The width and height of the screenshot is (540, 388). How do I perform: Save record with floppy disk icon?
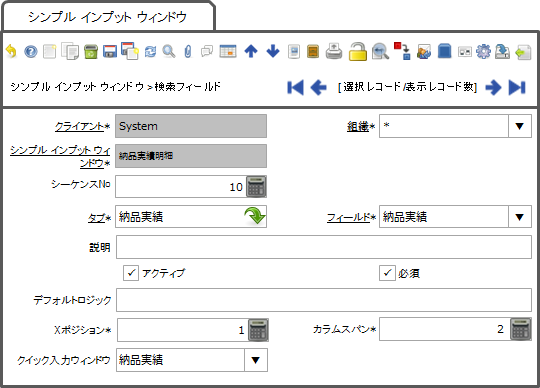[x=110, y=51]
